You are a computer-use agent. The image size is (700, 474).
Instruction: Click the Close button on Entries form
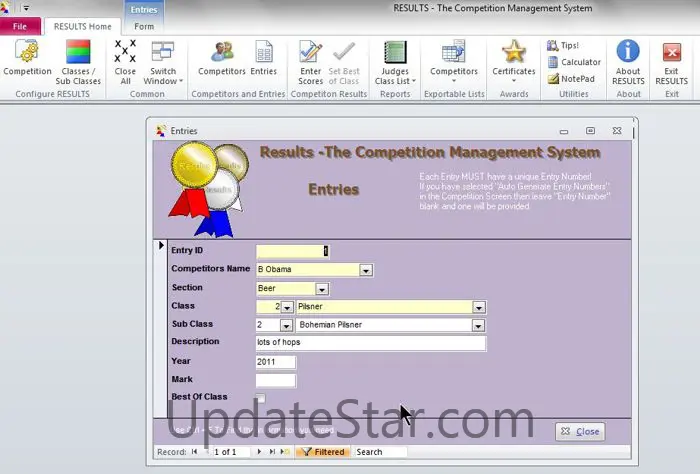[580, 432]
